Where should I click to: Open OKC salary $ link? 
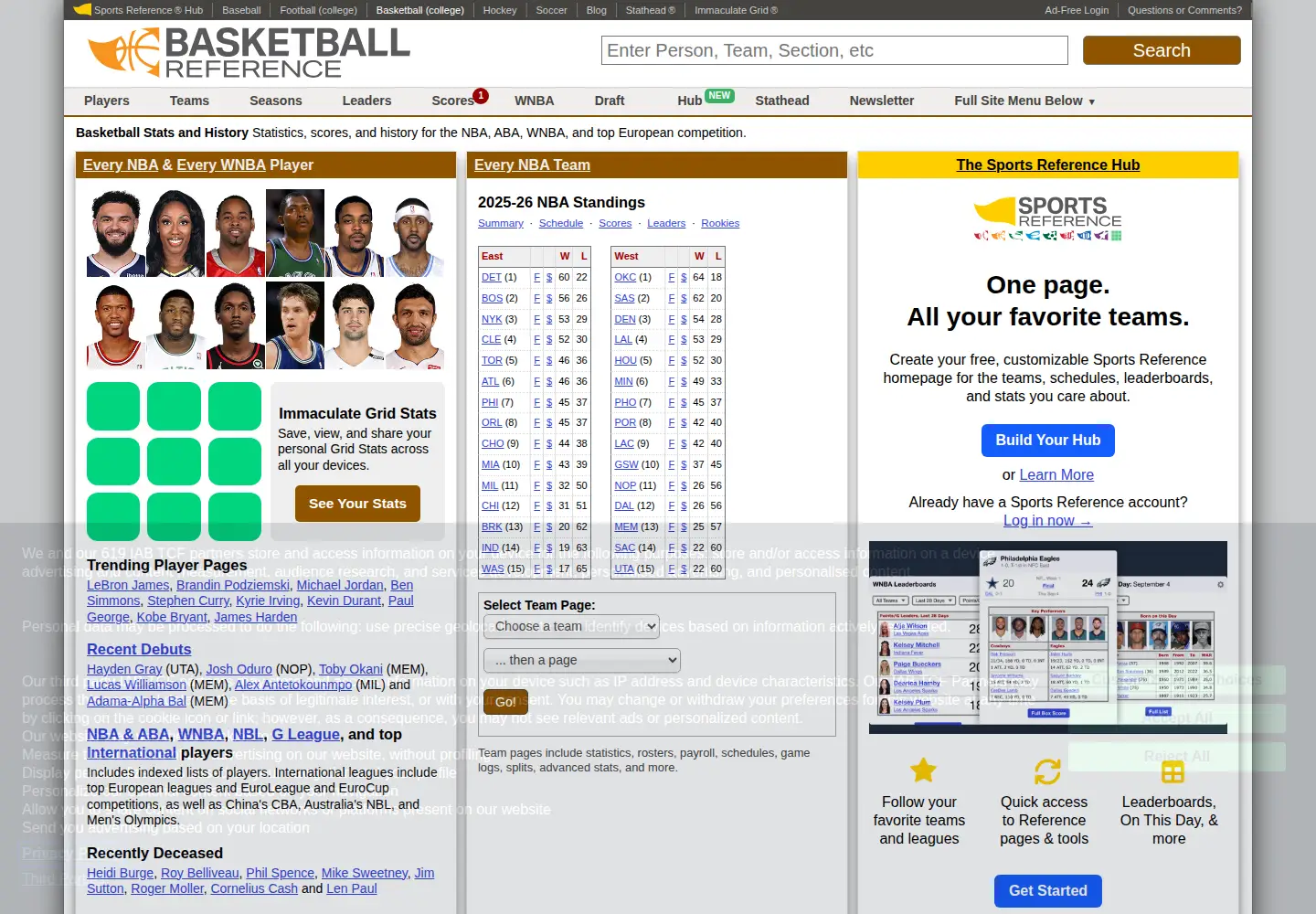click(684, 277)
